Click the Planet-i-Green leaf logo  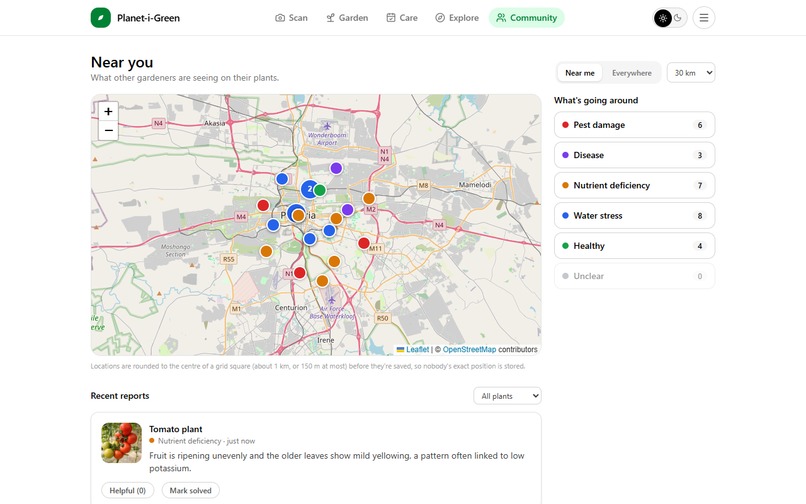coord(101,17)
